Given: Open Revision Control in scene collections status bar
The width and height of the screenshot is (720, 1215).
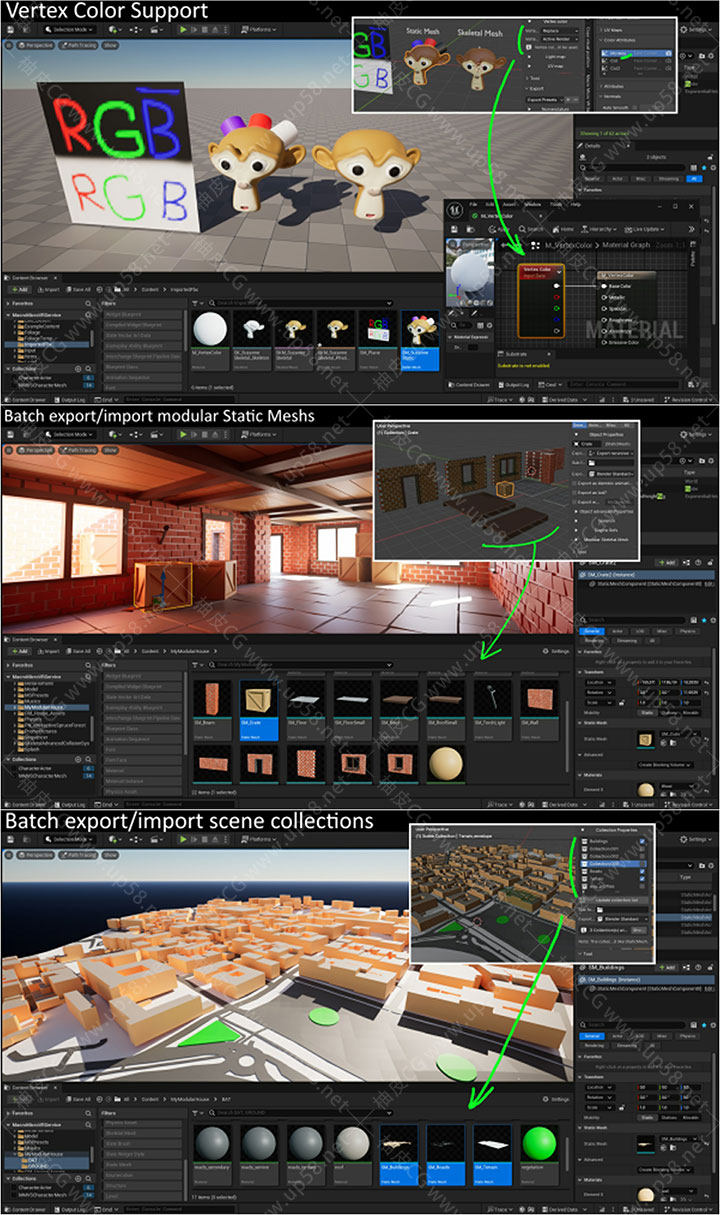Looking at the screenshot, I should [690, 1209].
